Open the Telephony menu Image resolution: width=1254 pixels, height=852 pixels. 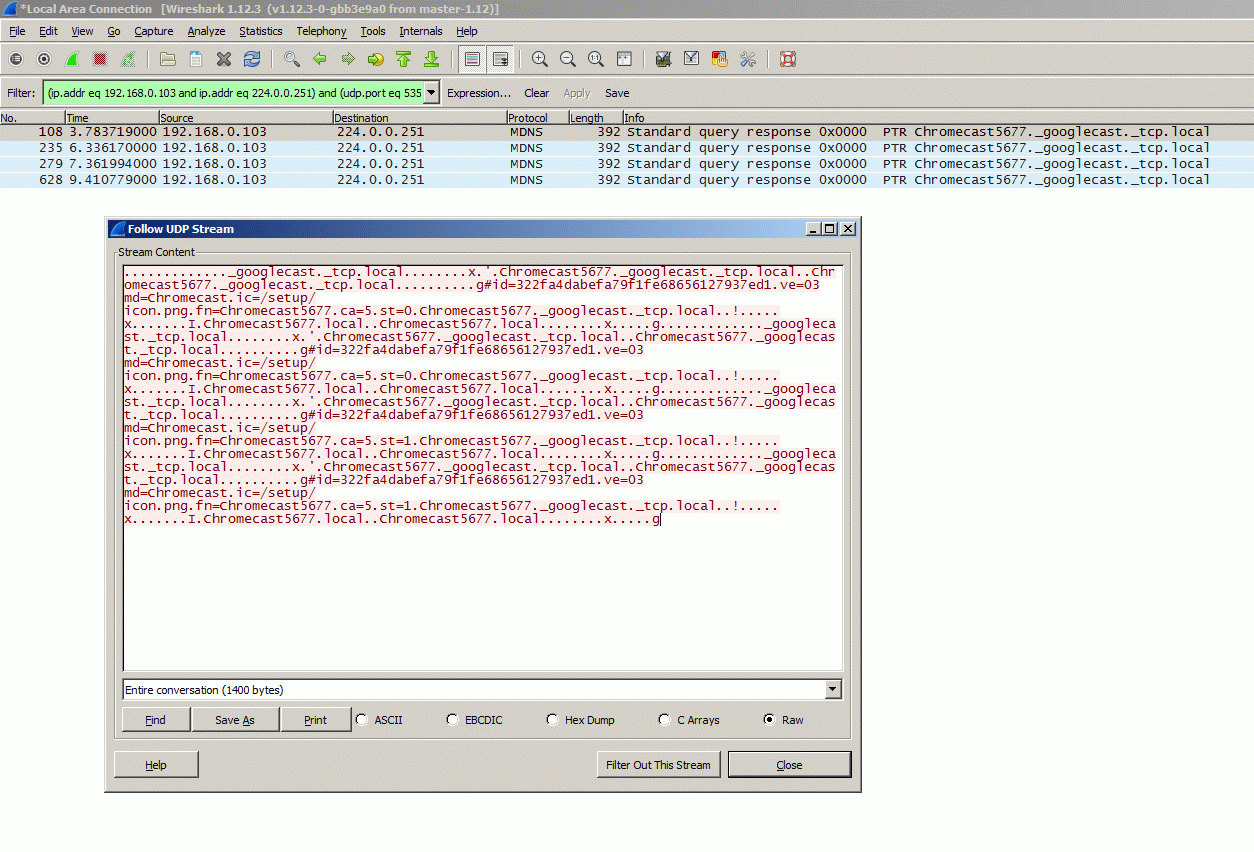321,31
